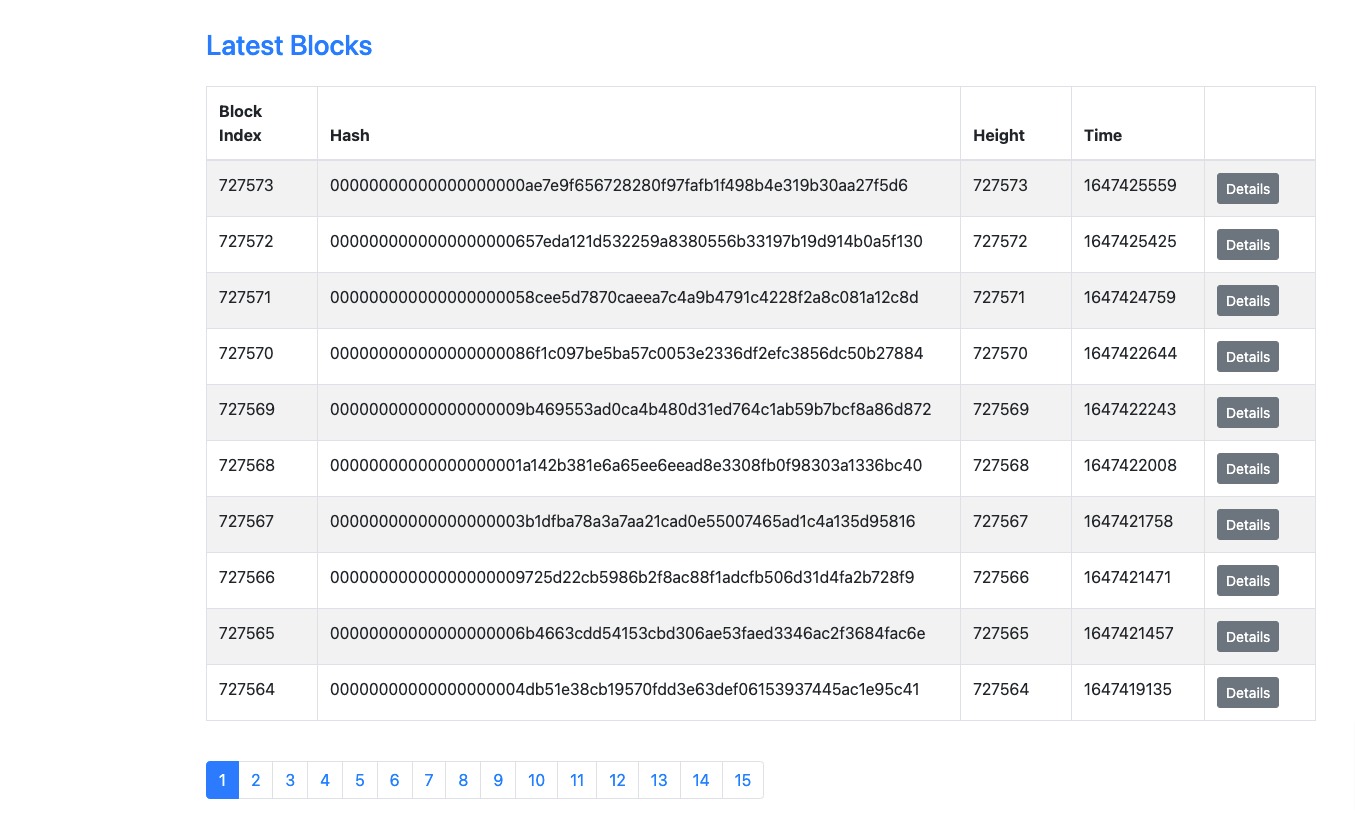Click the Latest Blocks heading link
The width and height of the screenshot is (1355, 829).
point(289,46)
